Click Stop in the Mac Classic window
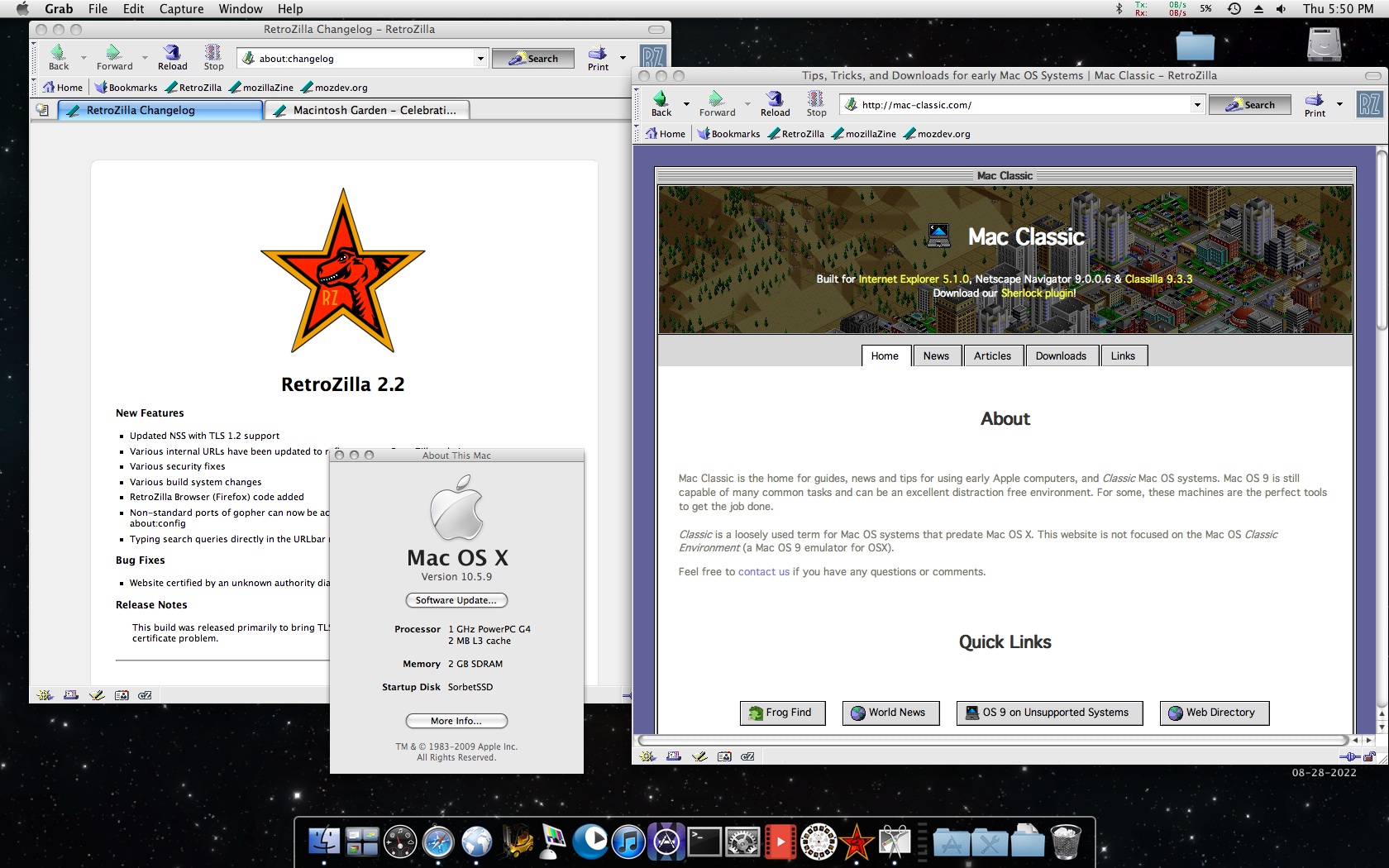 tap(816, 104)
